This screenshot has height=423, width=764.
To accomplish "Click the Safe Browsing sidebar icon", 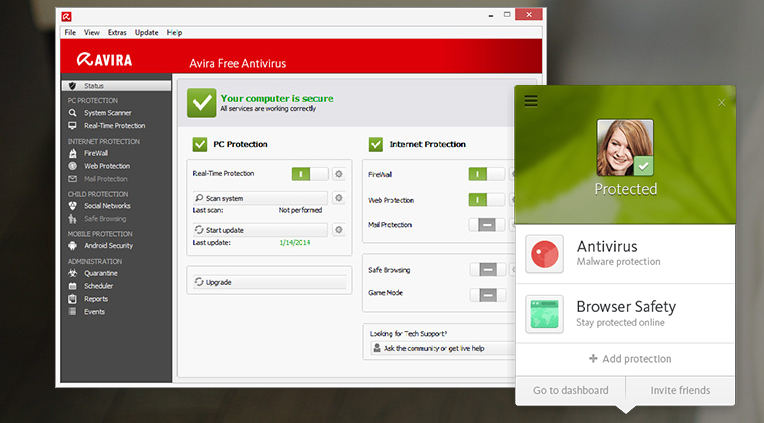I will [73, 218].
